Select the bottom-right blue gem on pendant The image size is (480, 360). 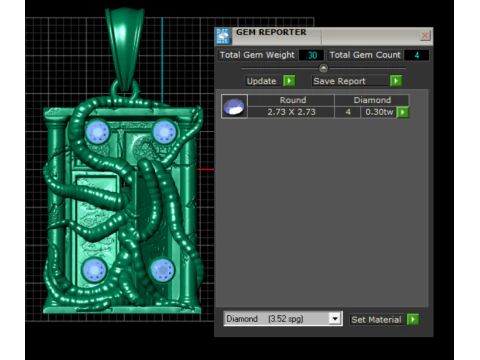(x=162, y=270)
